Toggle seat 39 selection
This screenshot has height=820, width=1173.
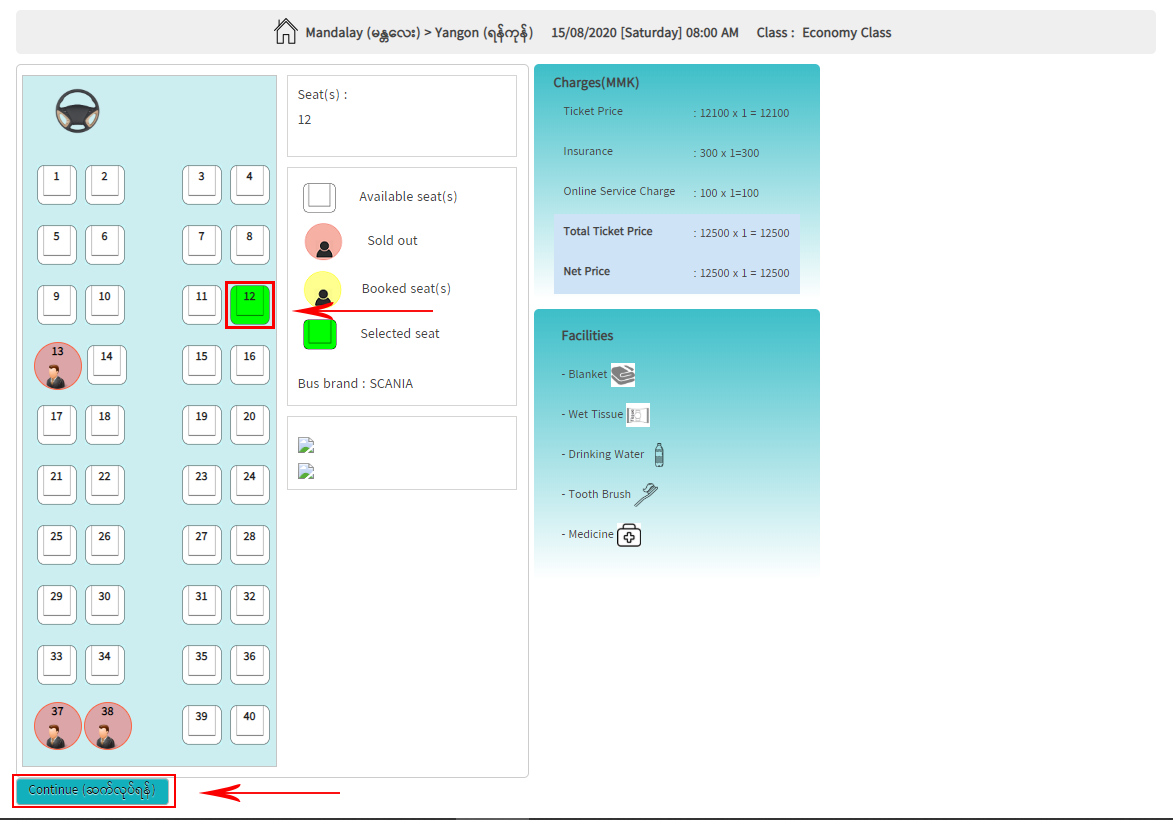coord(202,725)
